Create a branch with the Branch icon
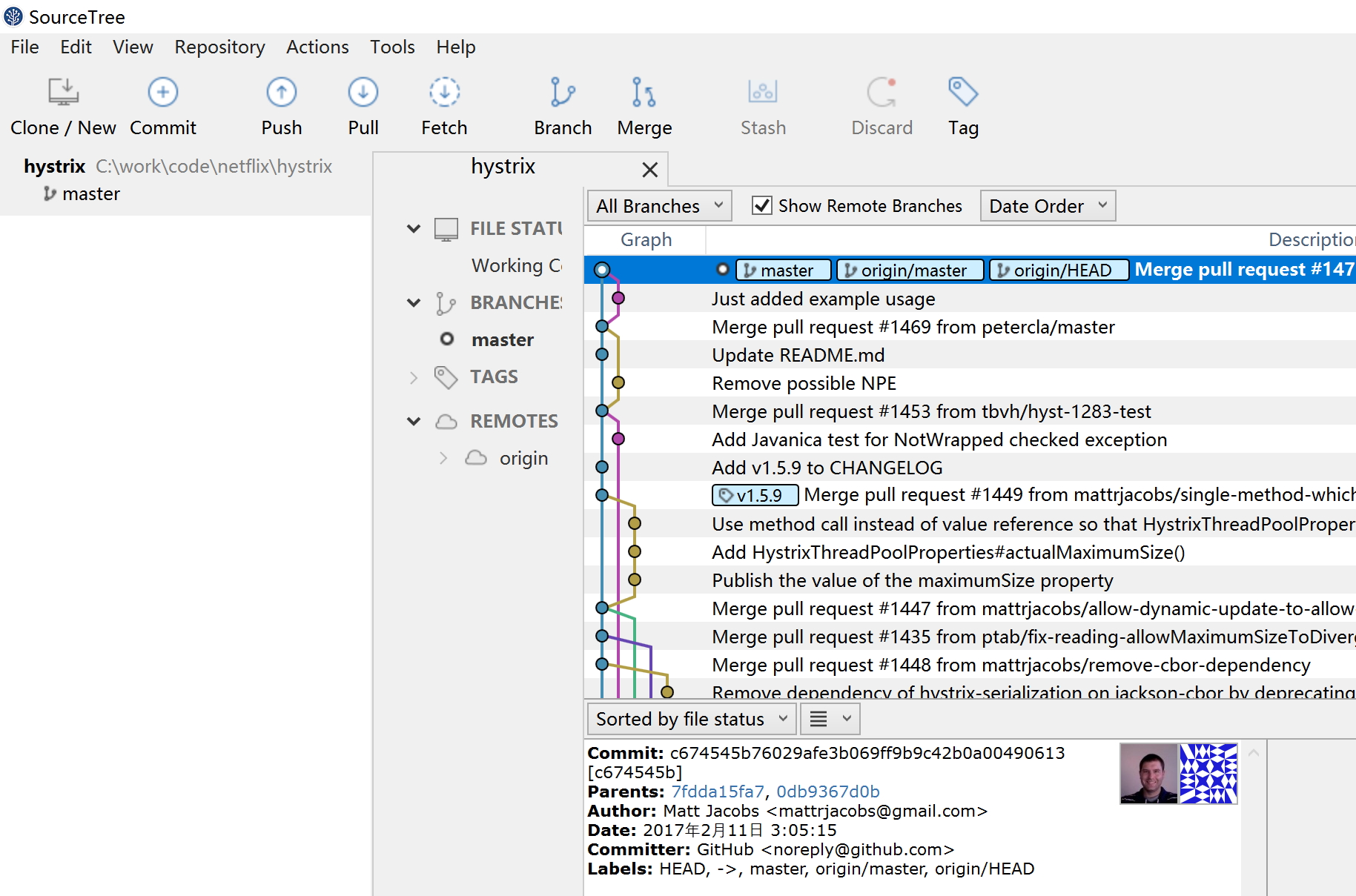 (x=562, y=93)
